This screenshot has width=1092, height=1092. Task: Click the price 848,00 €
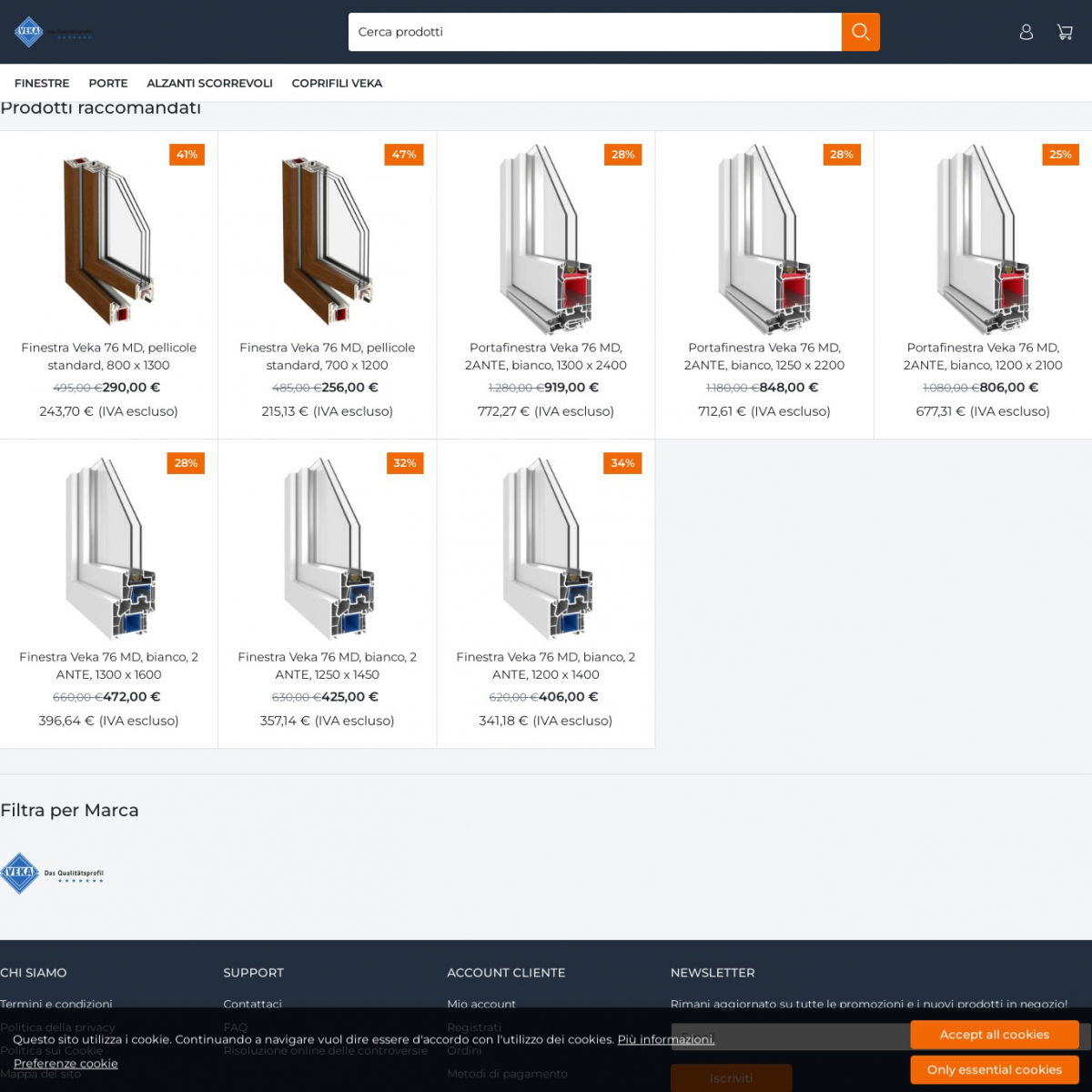[x=789, y=388]
